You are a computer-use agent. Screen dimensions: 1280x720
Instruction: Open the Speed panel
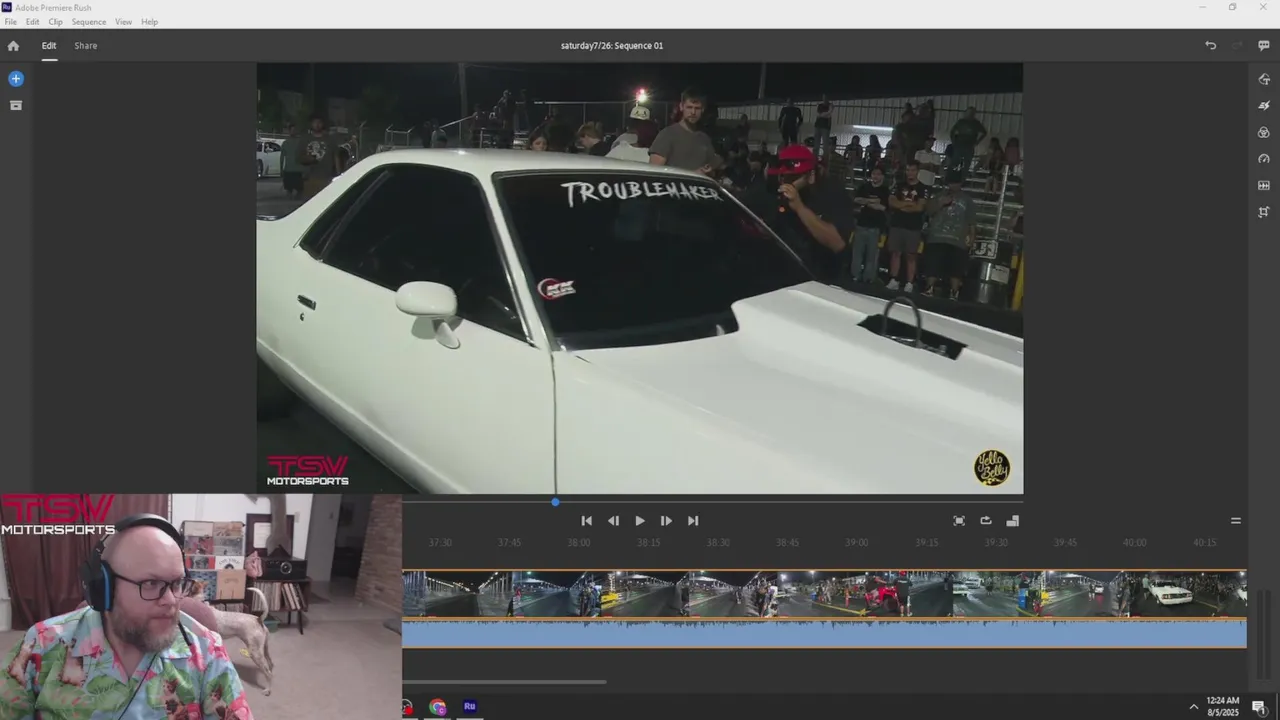(x=1264, y=159)
